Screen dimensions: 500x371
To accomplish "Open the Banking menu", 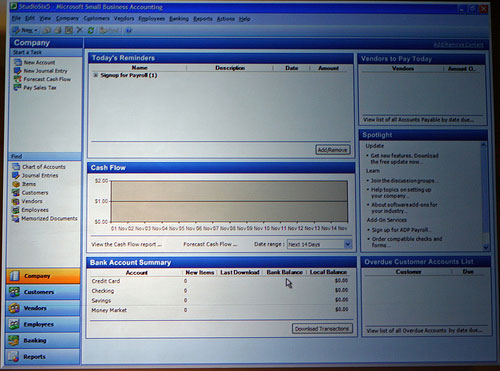I will point(179,19).
